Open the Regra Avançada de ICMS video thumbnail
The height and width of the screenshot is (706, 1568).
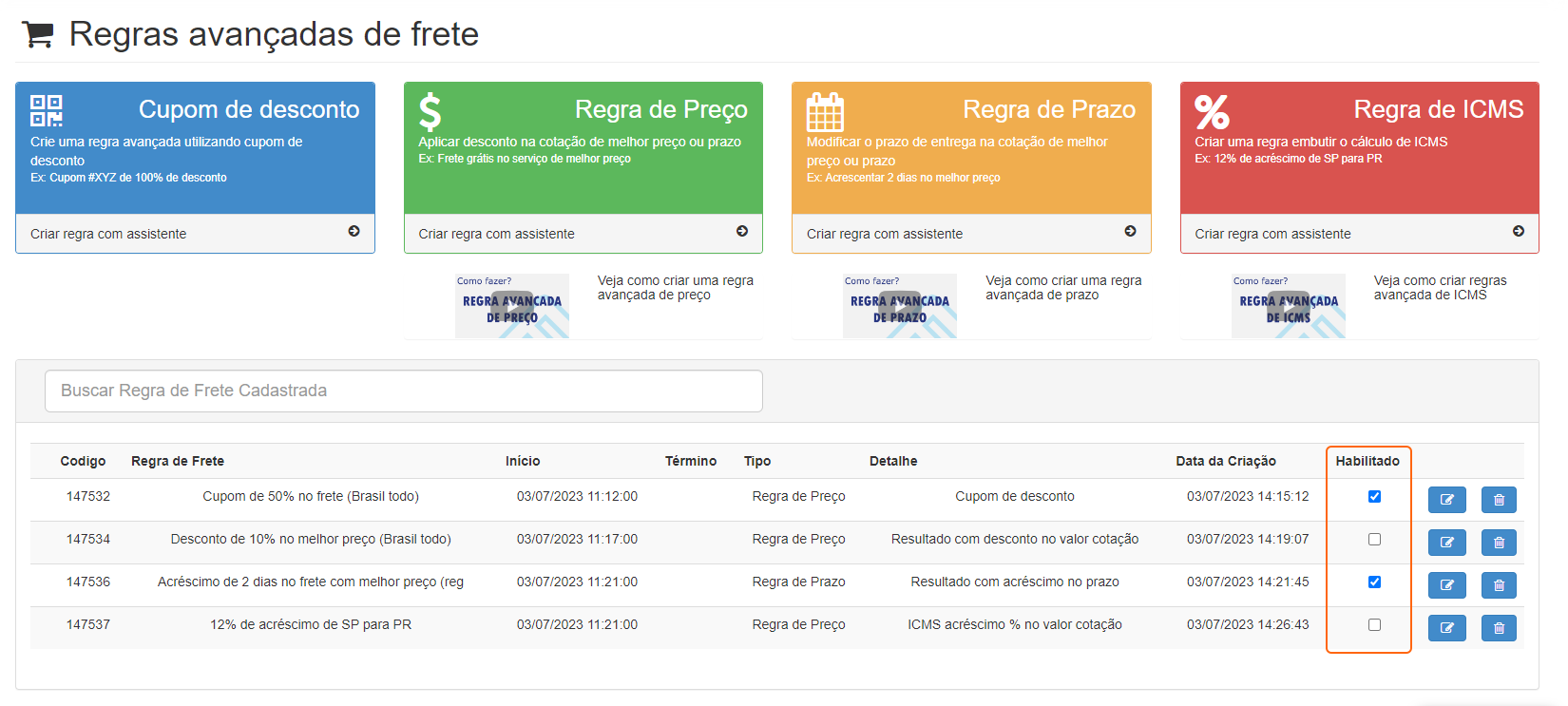(x=1288, y=306)
